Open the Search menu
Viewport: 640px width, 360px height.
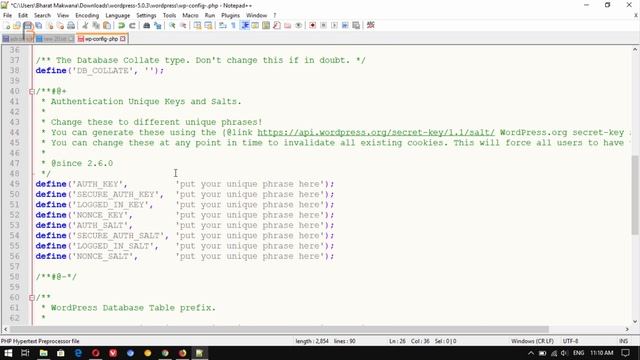(42, 15)
